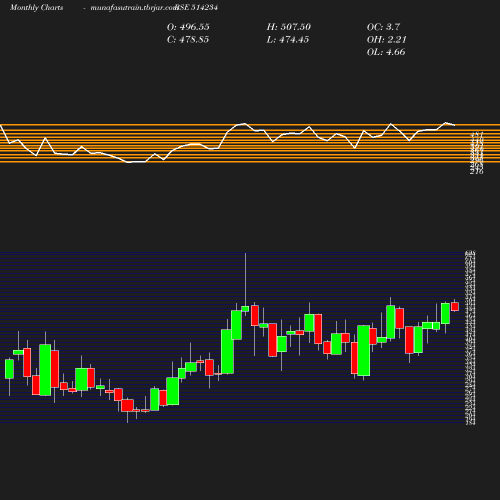
Task: Click the "Monthly Charts" title text
Action: (37, 8)
